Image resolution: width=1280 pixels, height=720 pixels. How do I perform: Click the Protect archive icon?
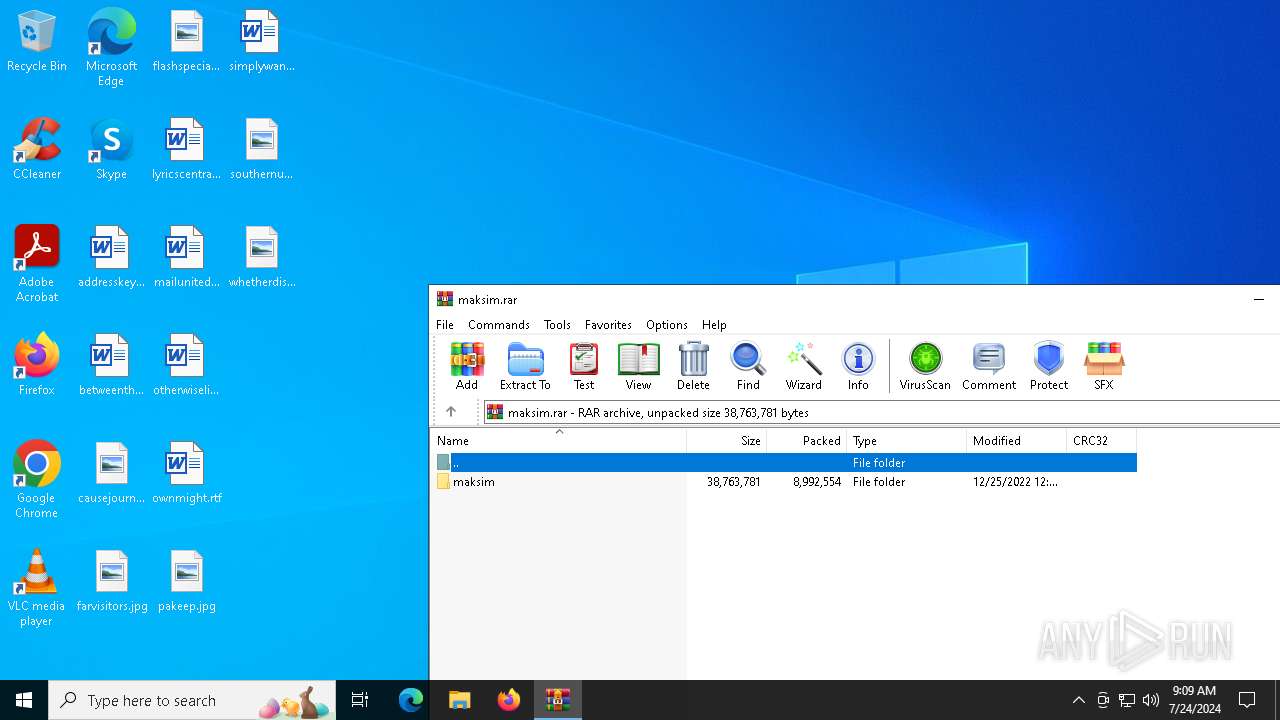tap(1049, 366)
